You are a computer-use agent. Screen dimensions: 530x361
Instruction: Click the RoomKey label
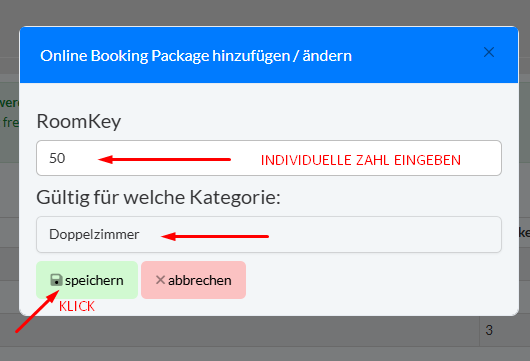pyautogui.click(x=79, y=121)
